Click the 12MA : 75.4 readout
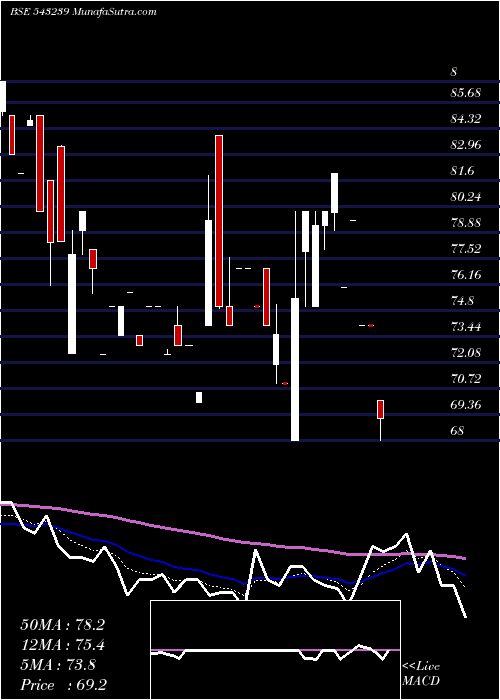The height and width of the screenshot is (700, 500). tap(62, 645)
